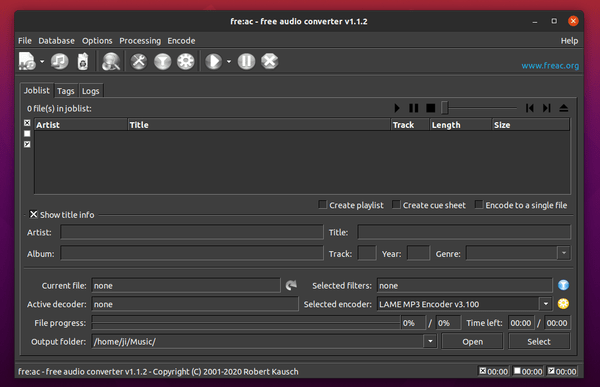The height and width of the screenshot is (387, 600).
Task: Toggle Show title info checkbox
Action: (x=34, y=214)
